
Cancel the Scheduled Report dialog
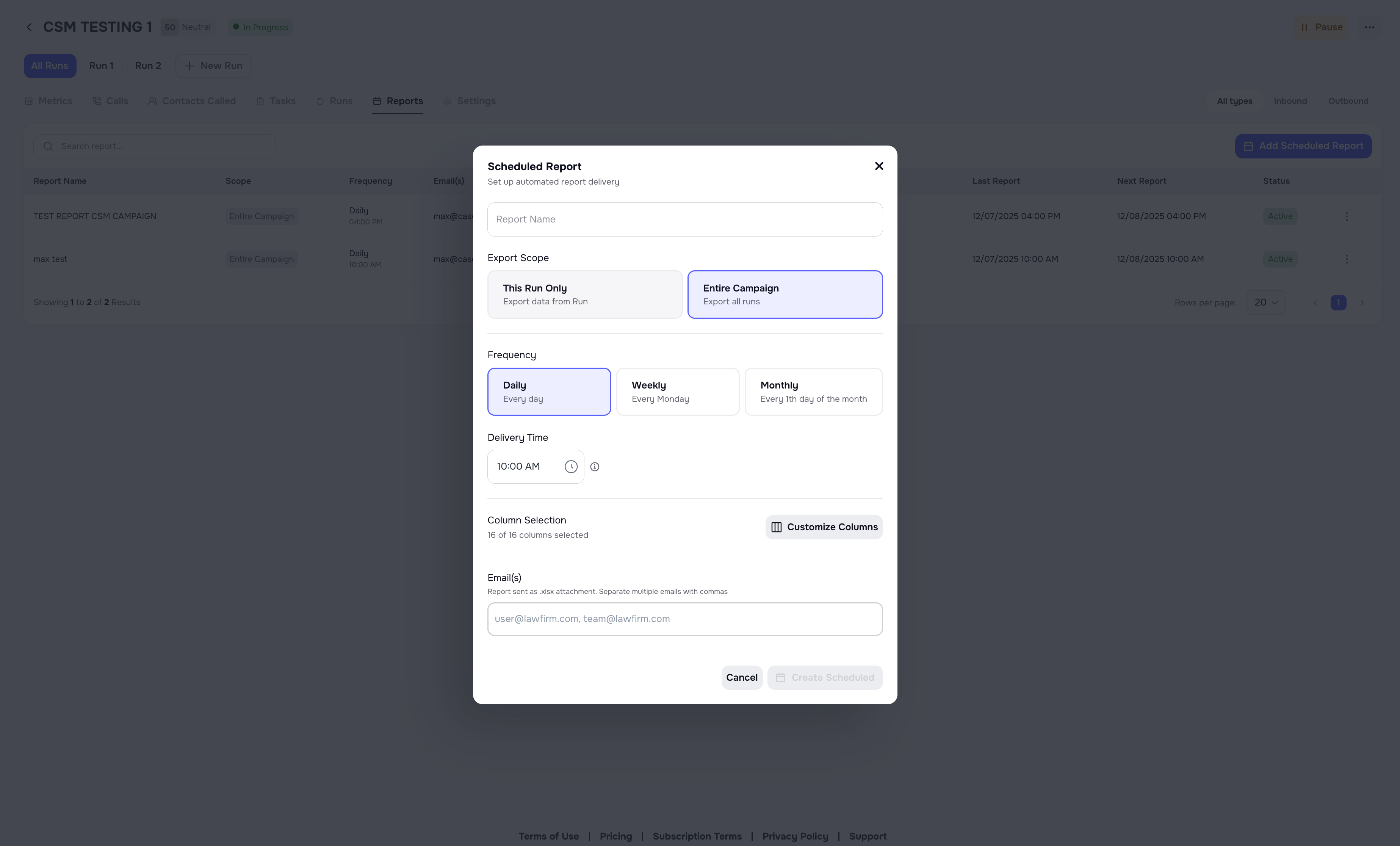click(x=741, y=677)
